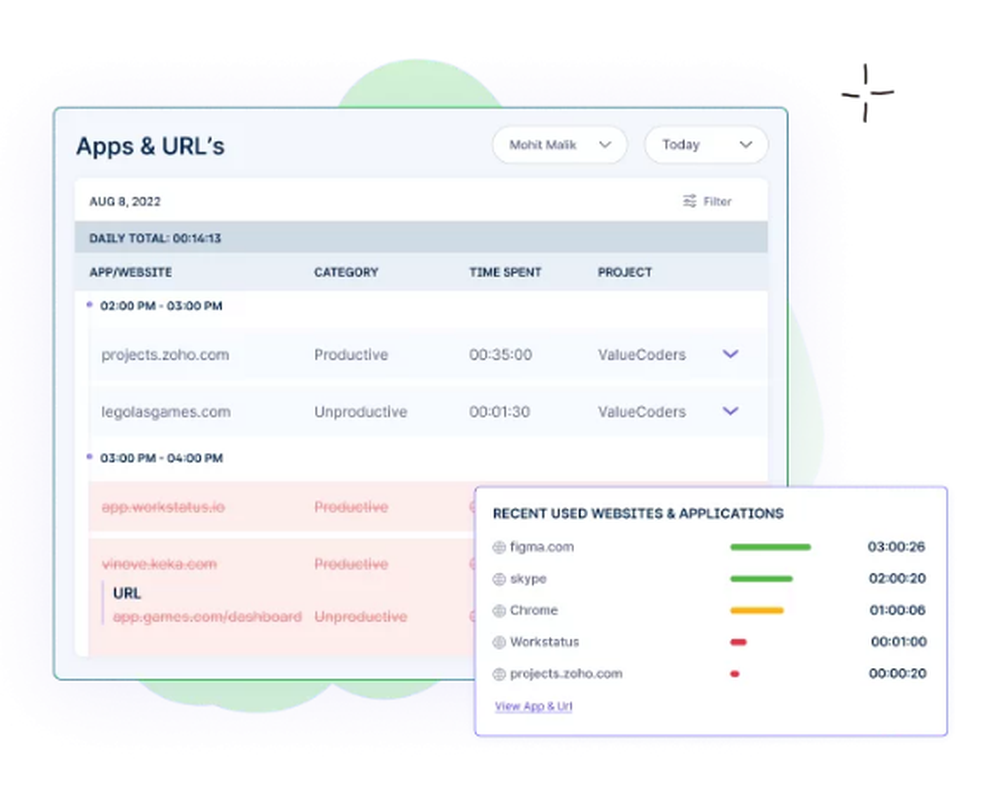
Task: Click the 02:00 PM - 03:00 PM time slot
Action: [x=161, y=306]
